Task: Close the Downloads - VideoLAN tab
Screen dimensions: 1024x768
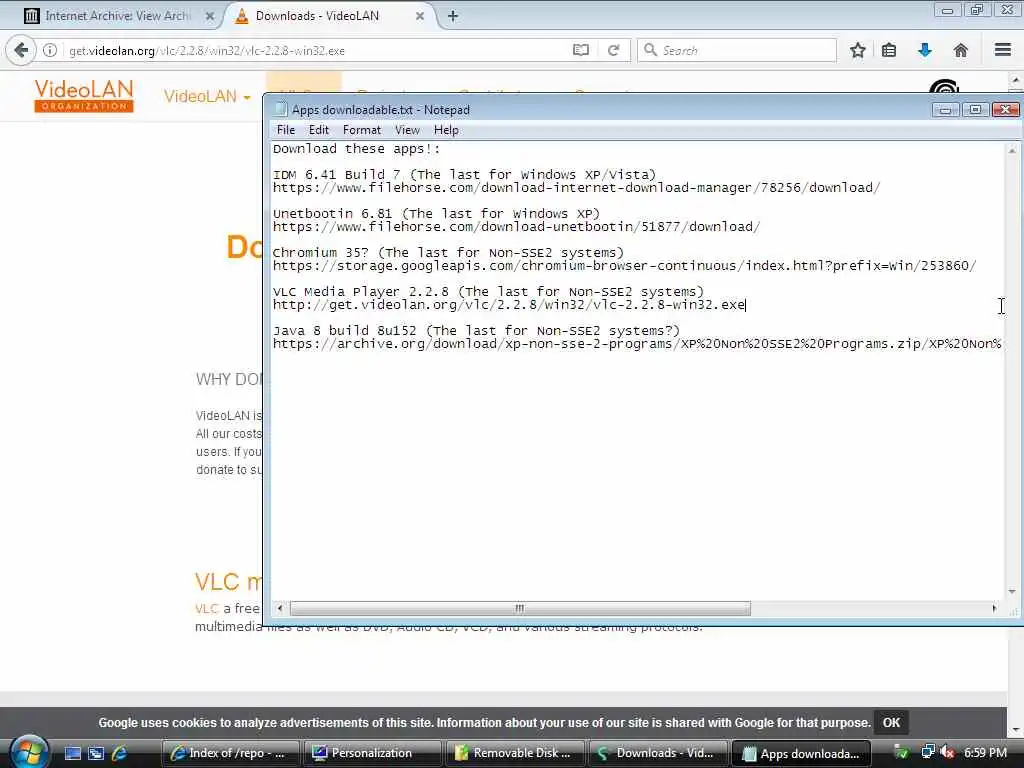Action: (420, 16)
